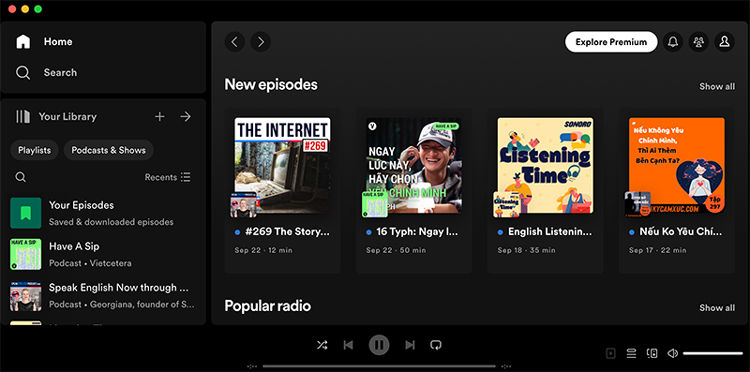This screenshot has height=372, width=750.
Task: Open Your Episodes in library
Action: pos(103,213)
